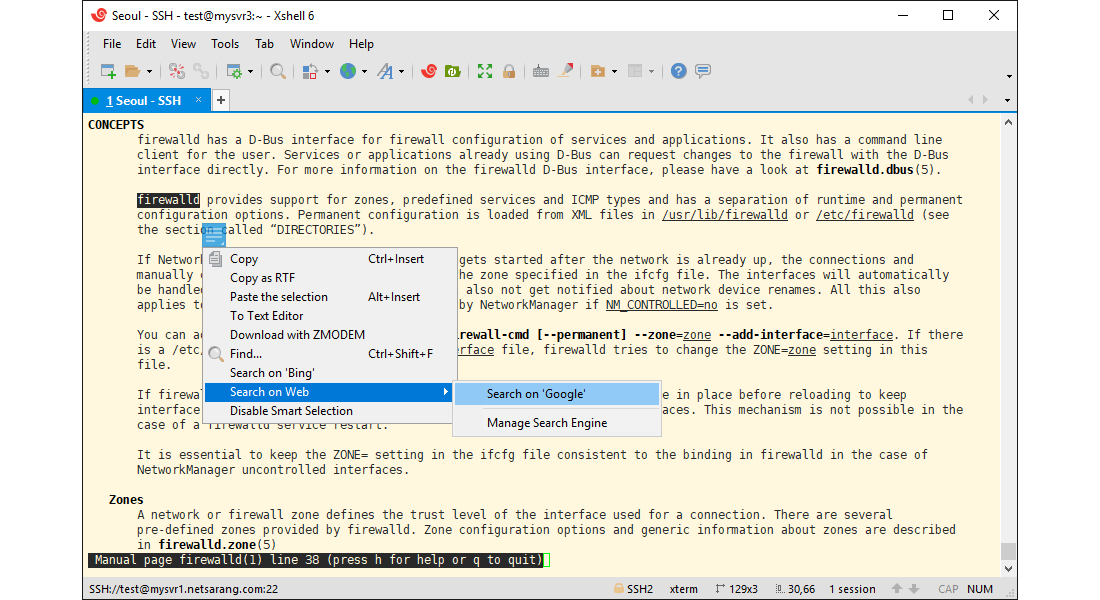The image size is (1100, 600).
Task: Open the Window menu
Action: 312,44
